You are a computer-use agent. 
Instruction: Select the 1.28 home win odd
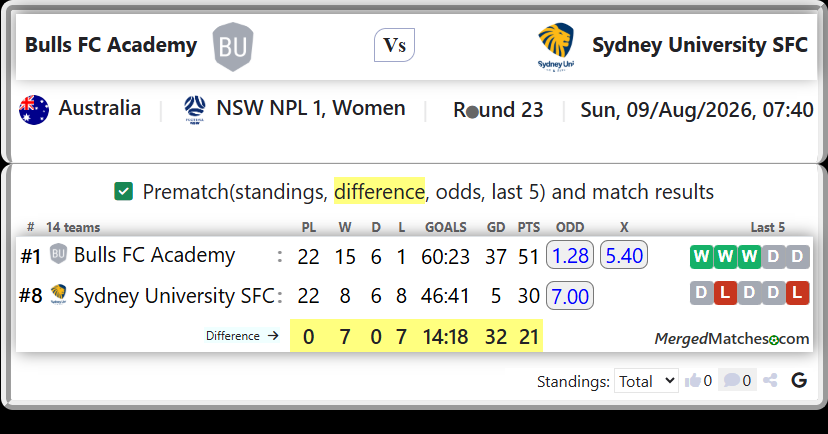pyautogui.click(x=570, y=256)
